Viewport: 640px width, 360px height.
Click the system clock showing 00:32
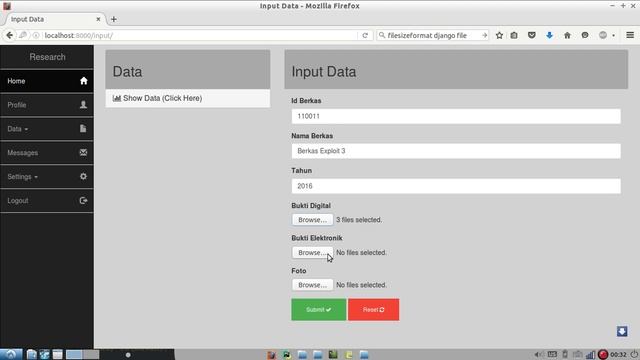coord(618,355)
